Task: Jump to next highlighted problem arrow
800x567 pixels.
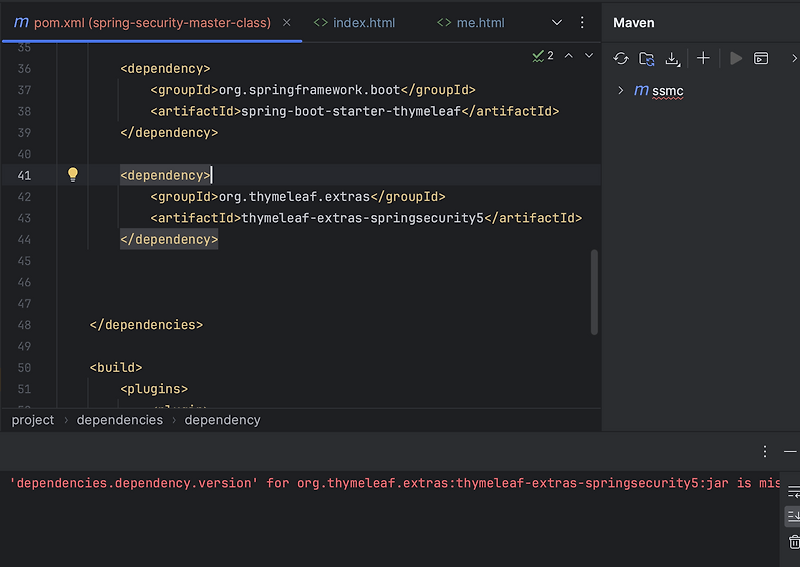Action: 589,56
